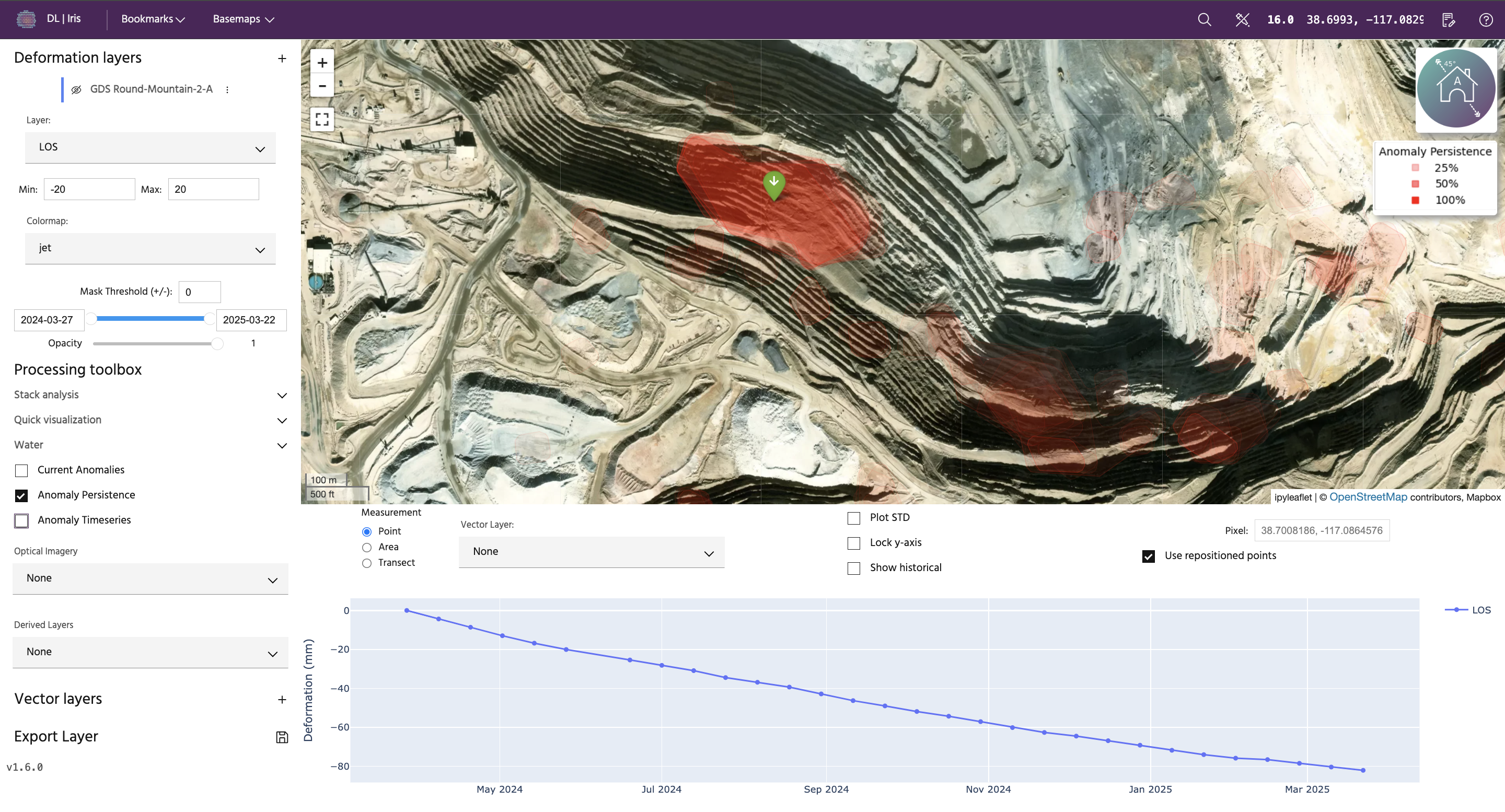Image resolution: width=1505 pixels, height=812 pixels.
Task: Open the Vector Layer dropdown
Action: tap(591, 552)
